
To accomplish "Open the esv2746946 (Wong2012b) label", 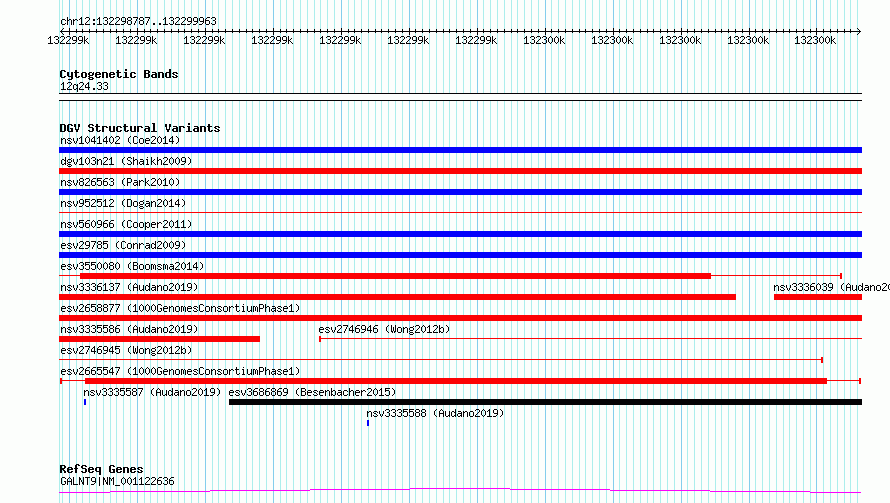I will click(384, 329).
